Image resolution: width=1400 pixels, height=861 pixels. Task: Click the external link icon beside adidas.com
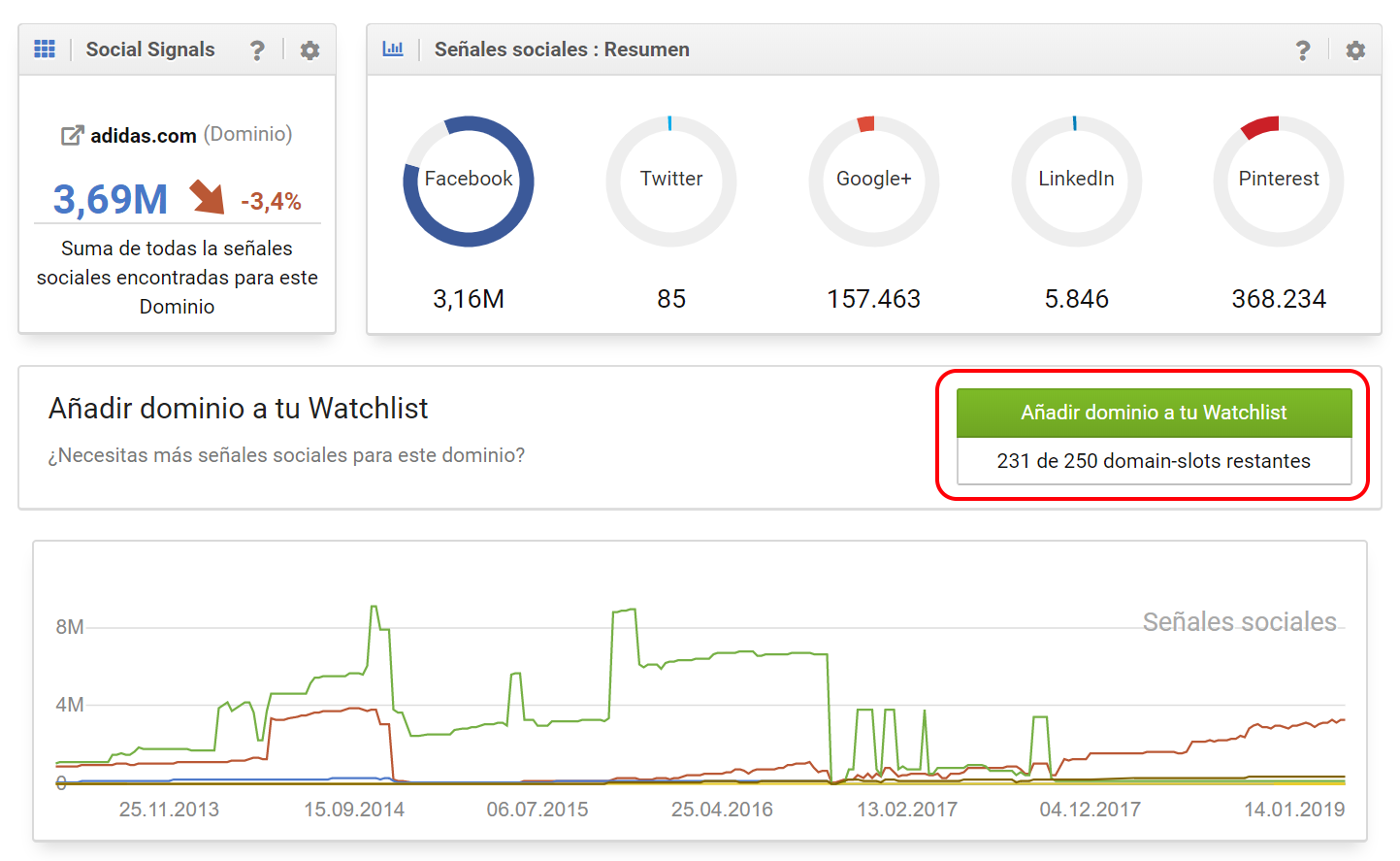point(72,136)
